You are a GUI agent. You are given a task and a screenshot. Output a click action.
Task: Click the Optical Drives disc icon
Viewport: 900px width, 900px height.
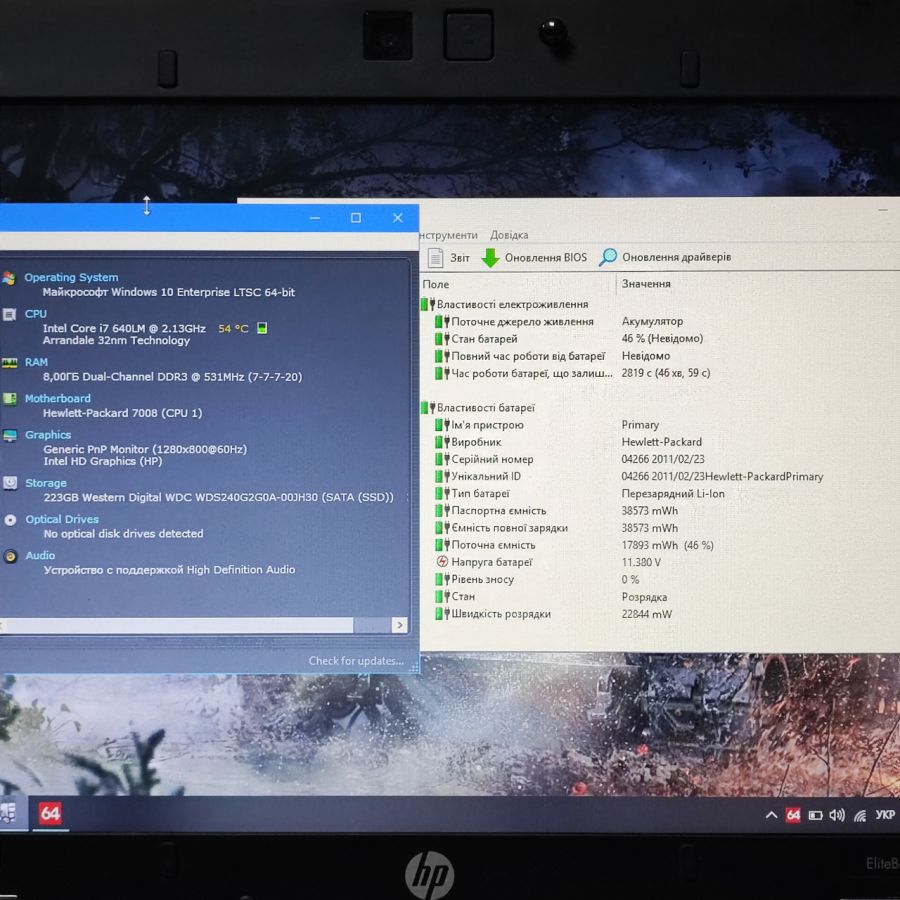[10, 520]
